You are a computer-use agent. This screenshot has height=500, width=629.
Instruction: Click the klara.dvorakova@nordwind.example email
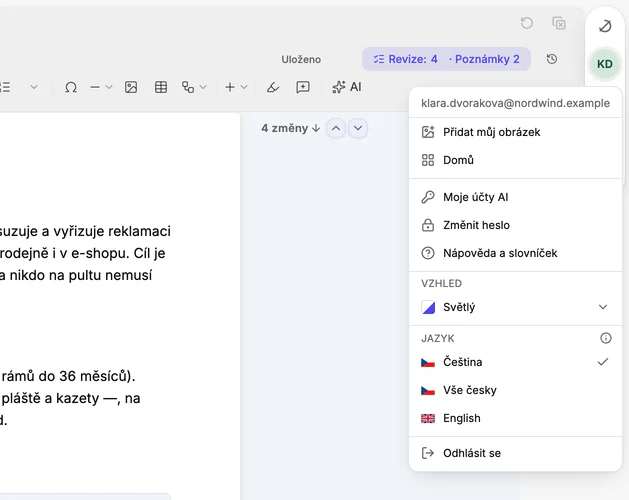(515, 103)
